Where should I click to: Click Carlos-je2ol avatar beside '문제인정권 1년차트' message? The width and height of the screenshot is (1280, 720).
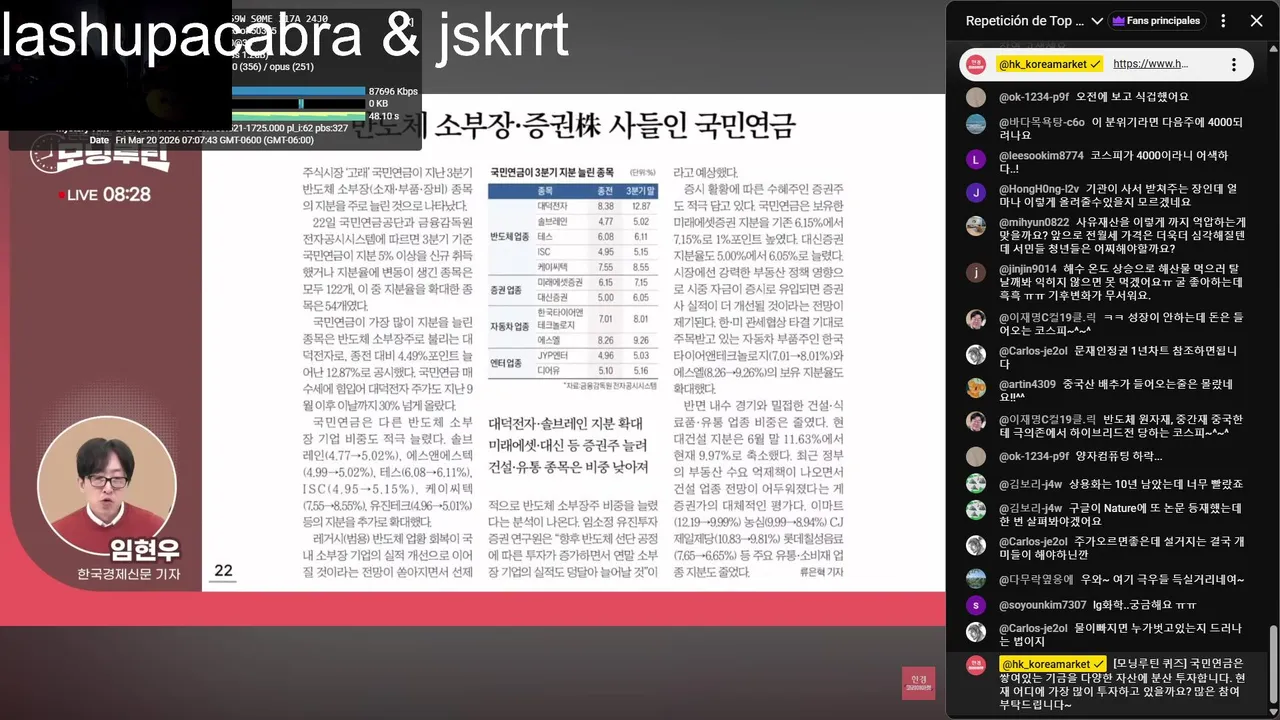tap(976, 354)
